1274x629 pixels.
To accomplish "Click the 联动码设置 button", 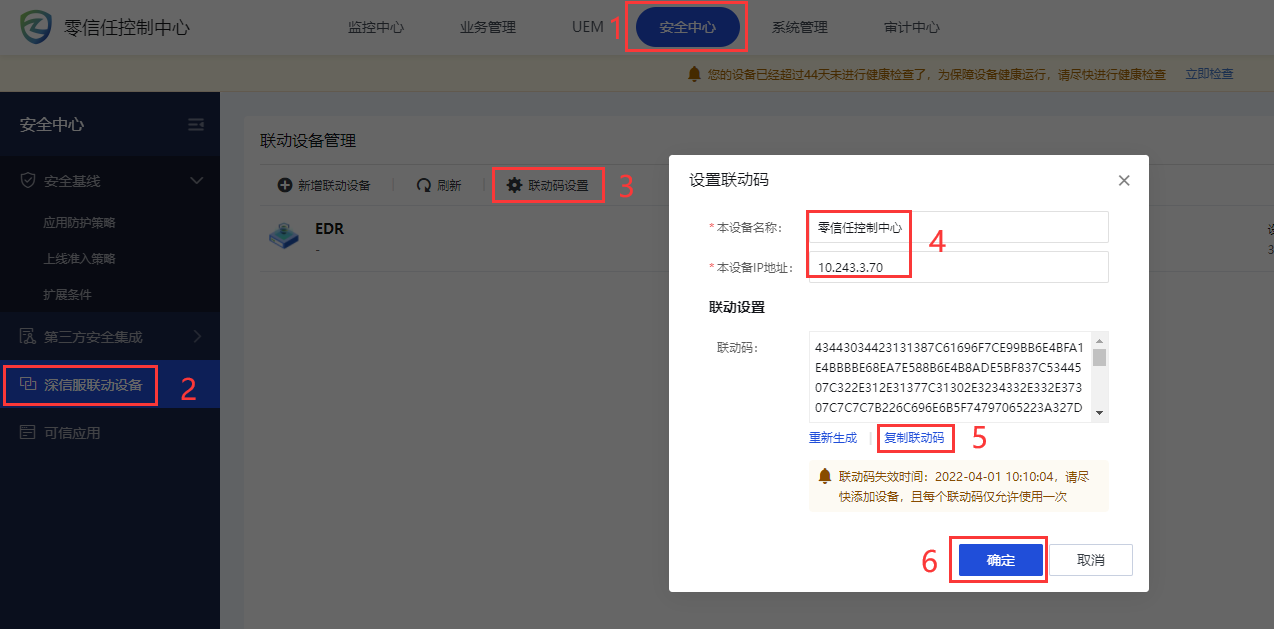I will 548,185.
